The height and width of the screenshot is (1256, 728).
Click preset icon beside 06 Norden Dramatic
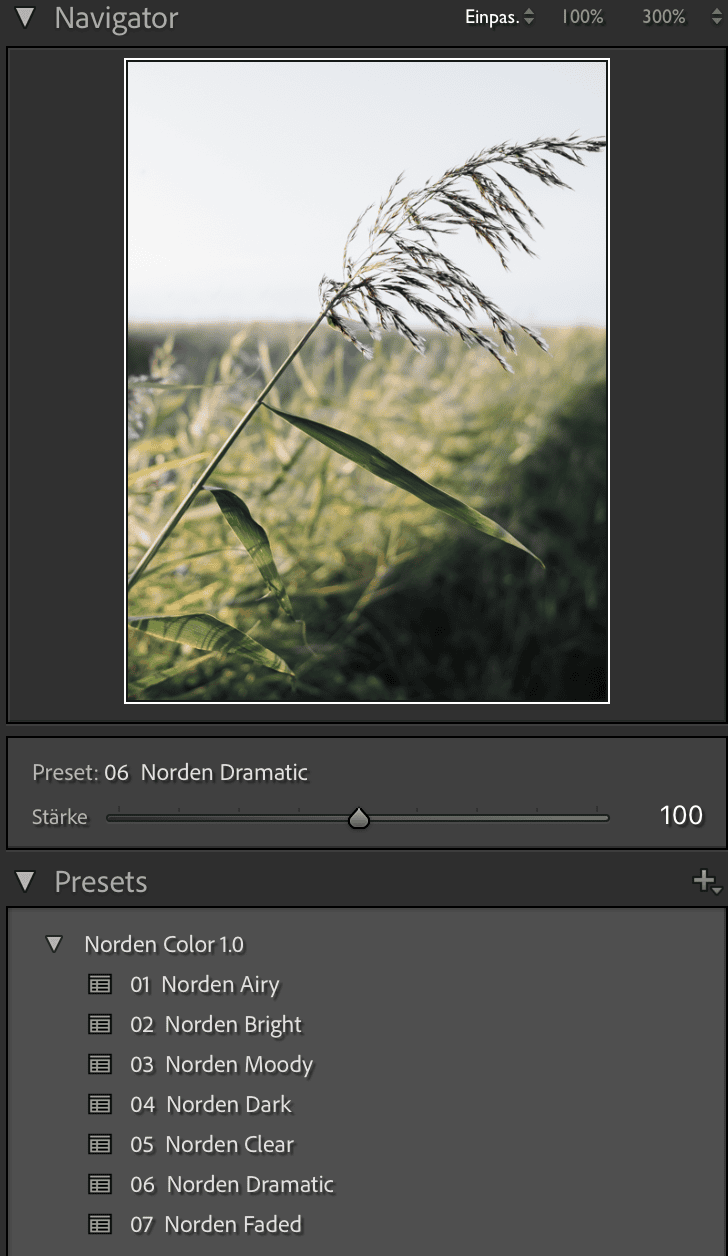[x=100, y=1184]
